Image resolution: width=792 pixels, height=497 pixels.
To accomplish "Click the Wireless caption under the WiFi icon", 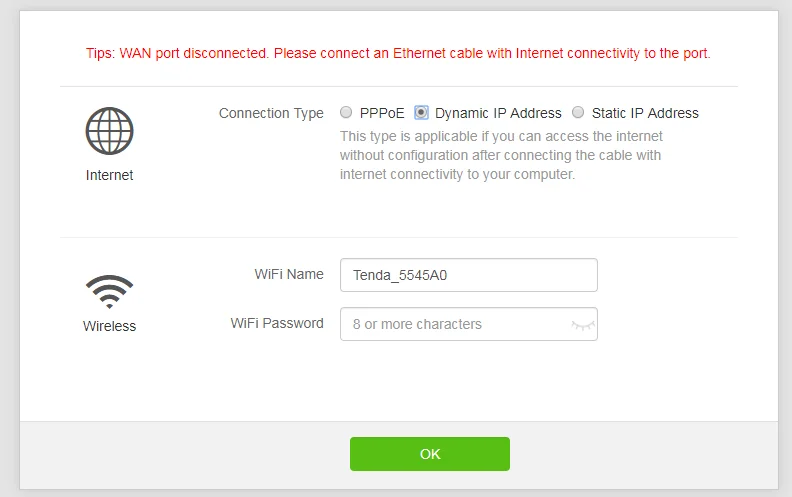I will tap(109, 326).
